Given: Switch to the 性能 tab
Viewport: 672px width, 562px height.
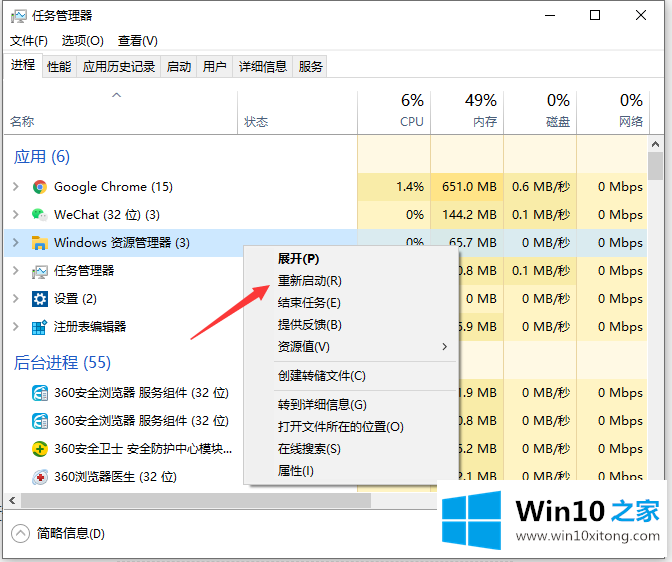Looking at the screenshot, I should click(x=59, y=66).
